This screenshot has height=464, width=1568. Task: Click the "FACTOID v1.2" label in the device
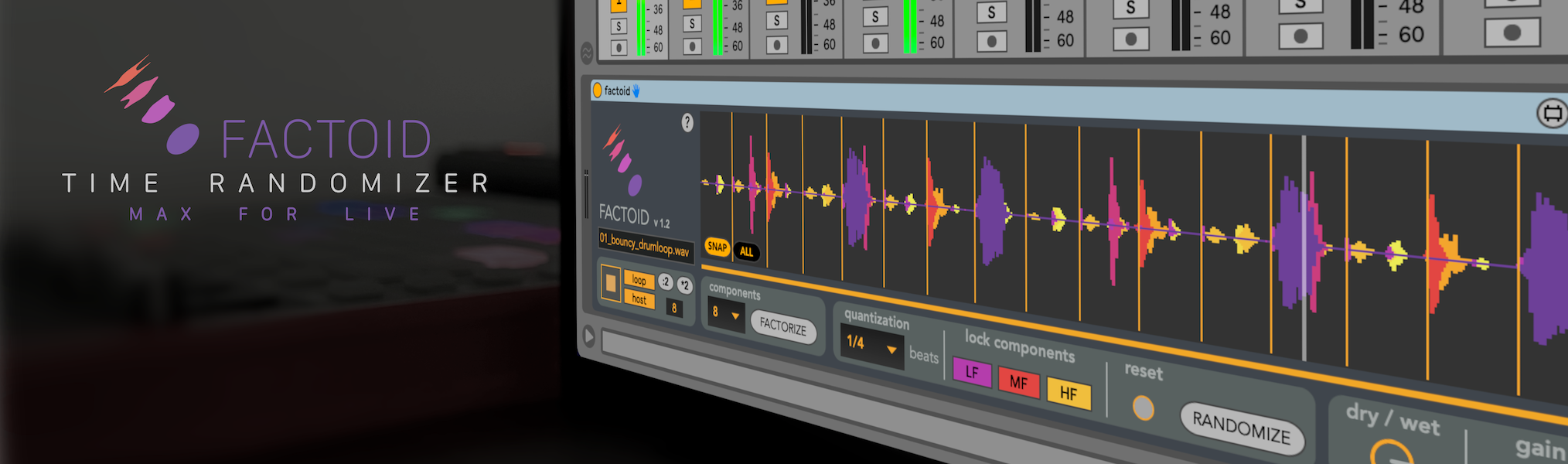[634, 216]
